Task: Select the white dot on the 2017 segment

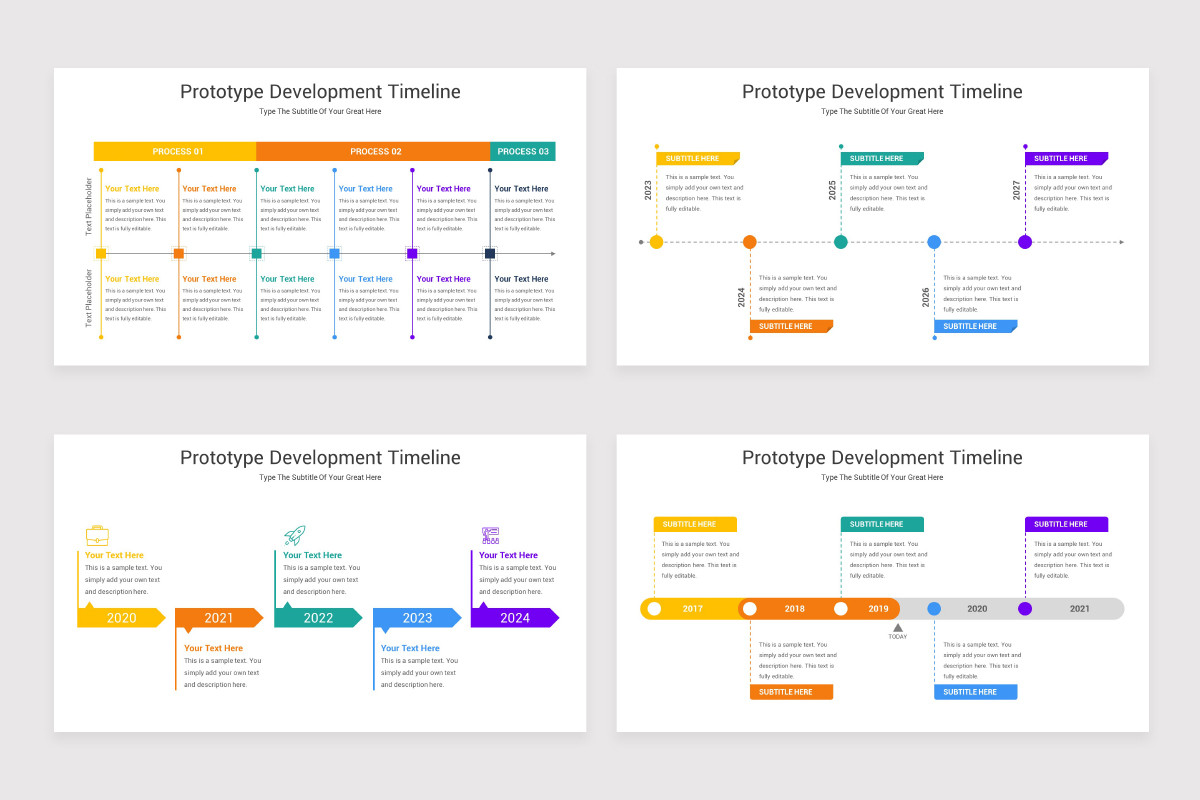Action: pos(655,608)
